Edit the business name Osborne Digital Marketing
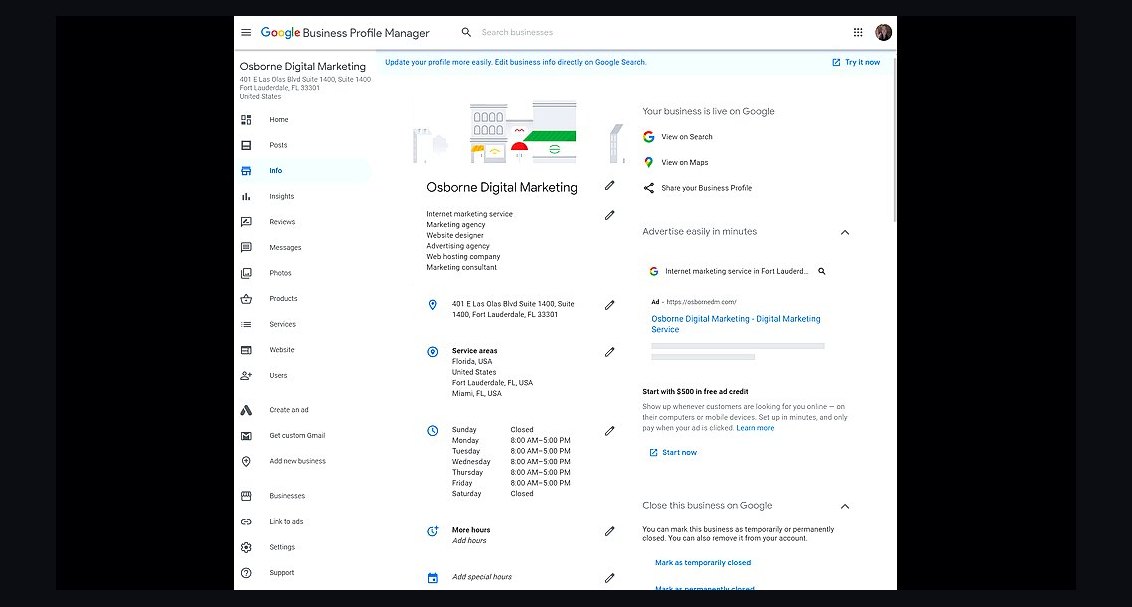This screenshot has width=1132, height=607. 609,186
